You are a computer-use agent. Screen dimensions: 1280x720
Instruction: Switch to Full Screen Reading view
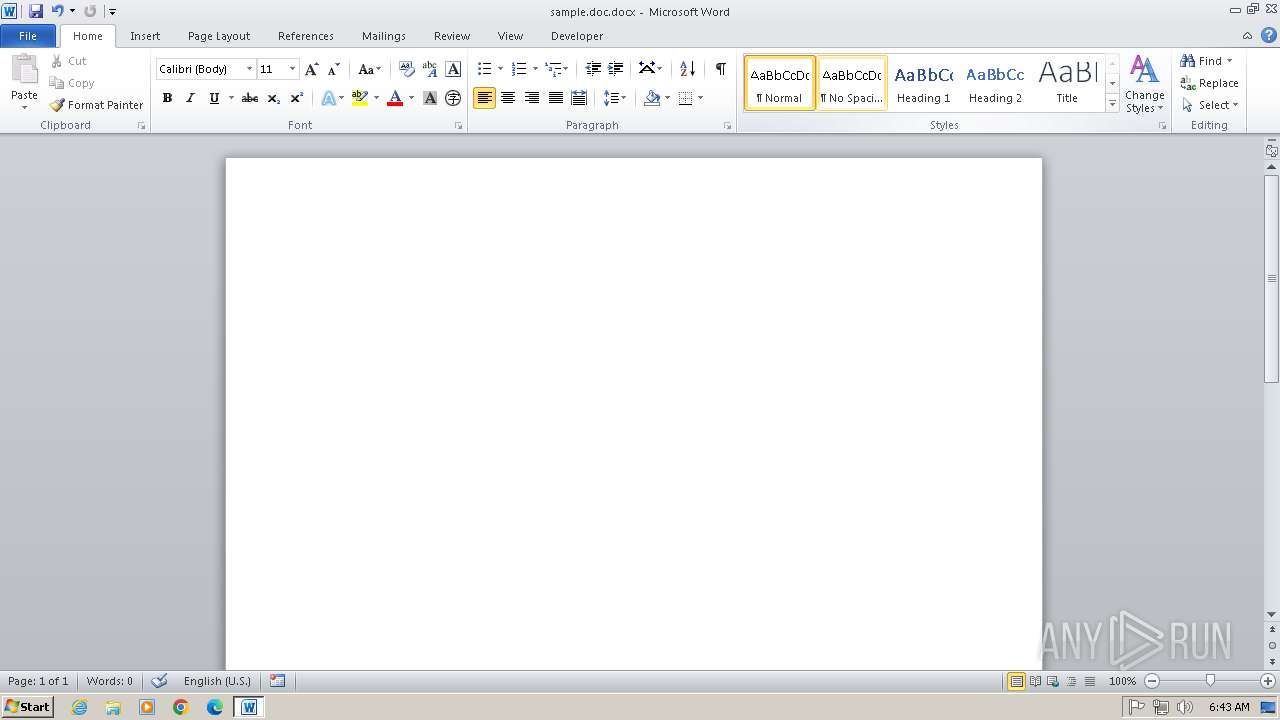pos(1035,681)
